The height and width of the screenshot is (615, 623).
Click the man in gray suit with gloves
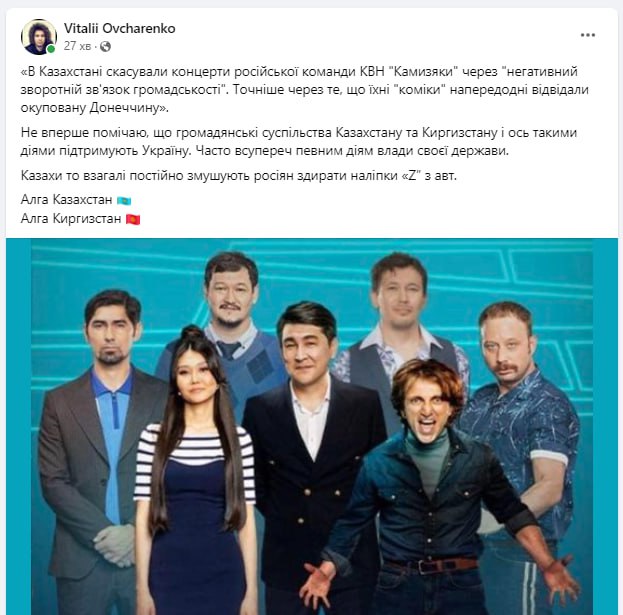[x=101, y=451]
